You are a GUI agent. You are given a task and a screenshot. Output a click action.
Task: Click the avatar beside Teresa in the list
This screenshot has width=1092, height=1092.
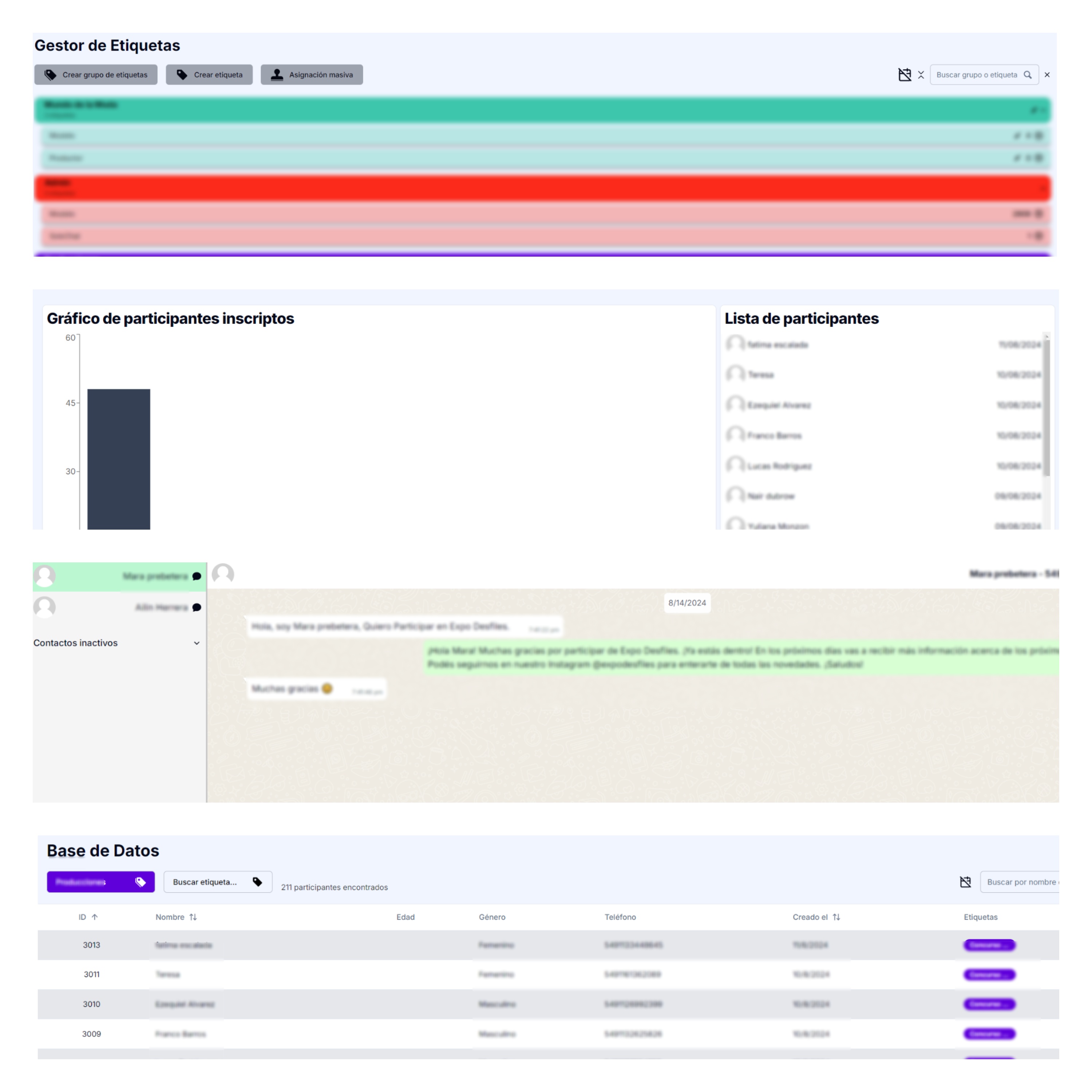pyautogui.click(x=735, y=374)
